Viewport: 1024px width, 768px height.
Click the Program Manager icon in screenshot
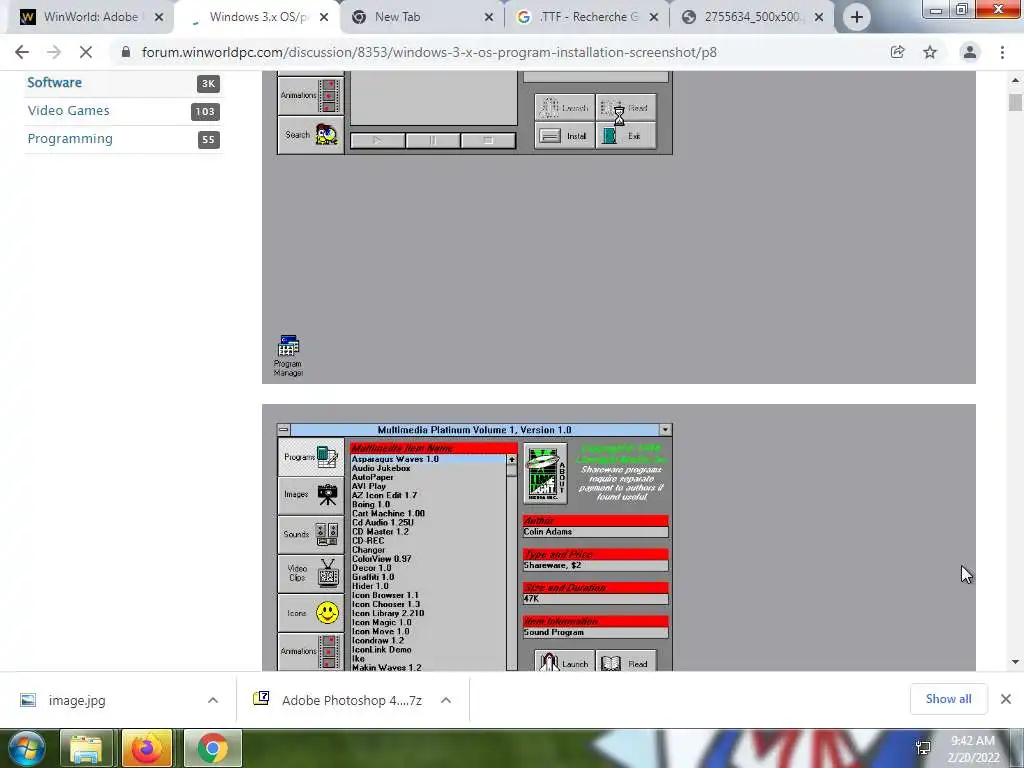[288, 355]
